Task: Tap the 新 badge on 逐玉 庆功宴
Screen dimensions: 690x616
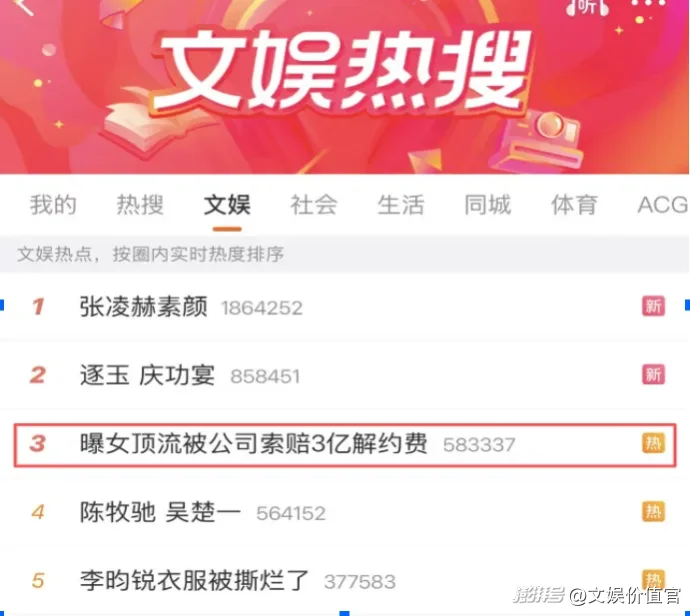Action: (x=653, y=374)
